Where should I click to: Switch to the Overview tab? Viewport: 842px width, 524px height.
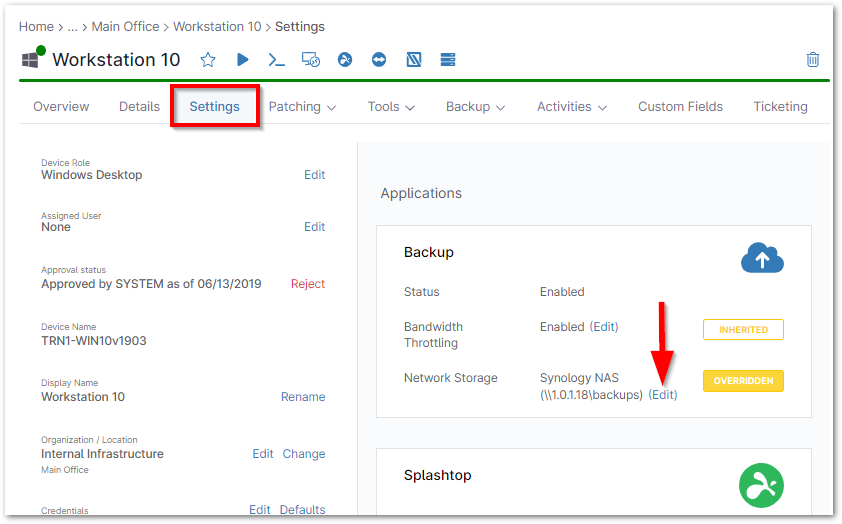pyautogui.click(x=61, y=107)
